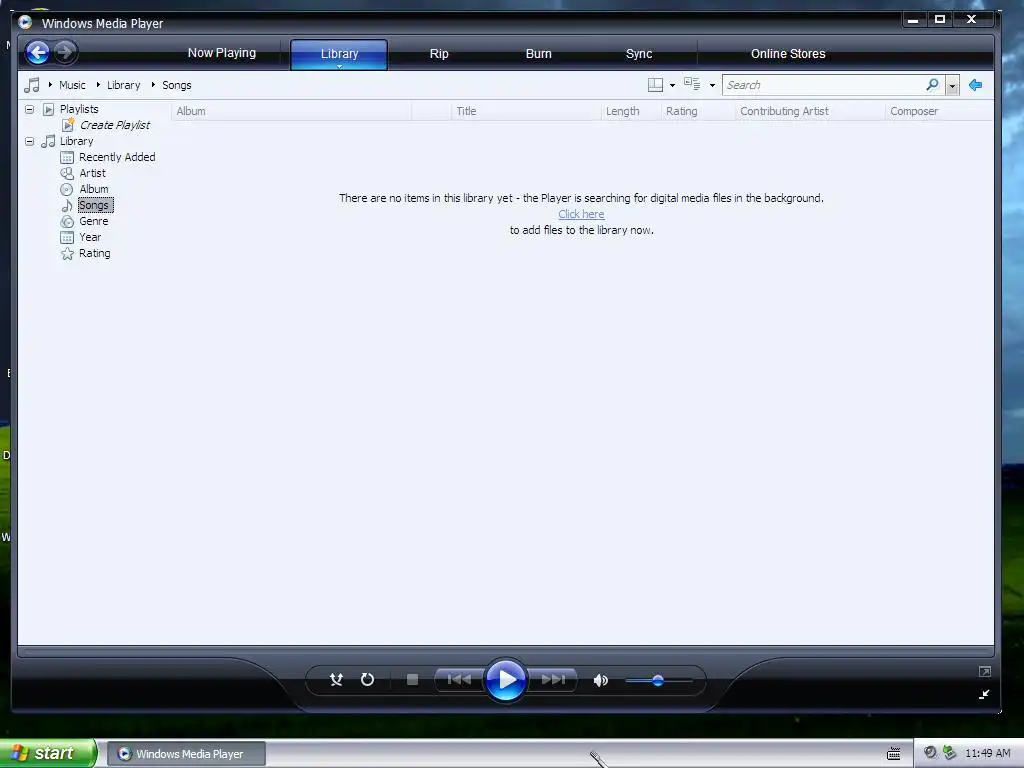Open the layout options icon
The width and height of the screenshot is (1024, 768).
coord(655,85)
